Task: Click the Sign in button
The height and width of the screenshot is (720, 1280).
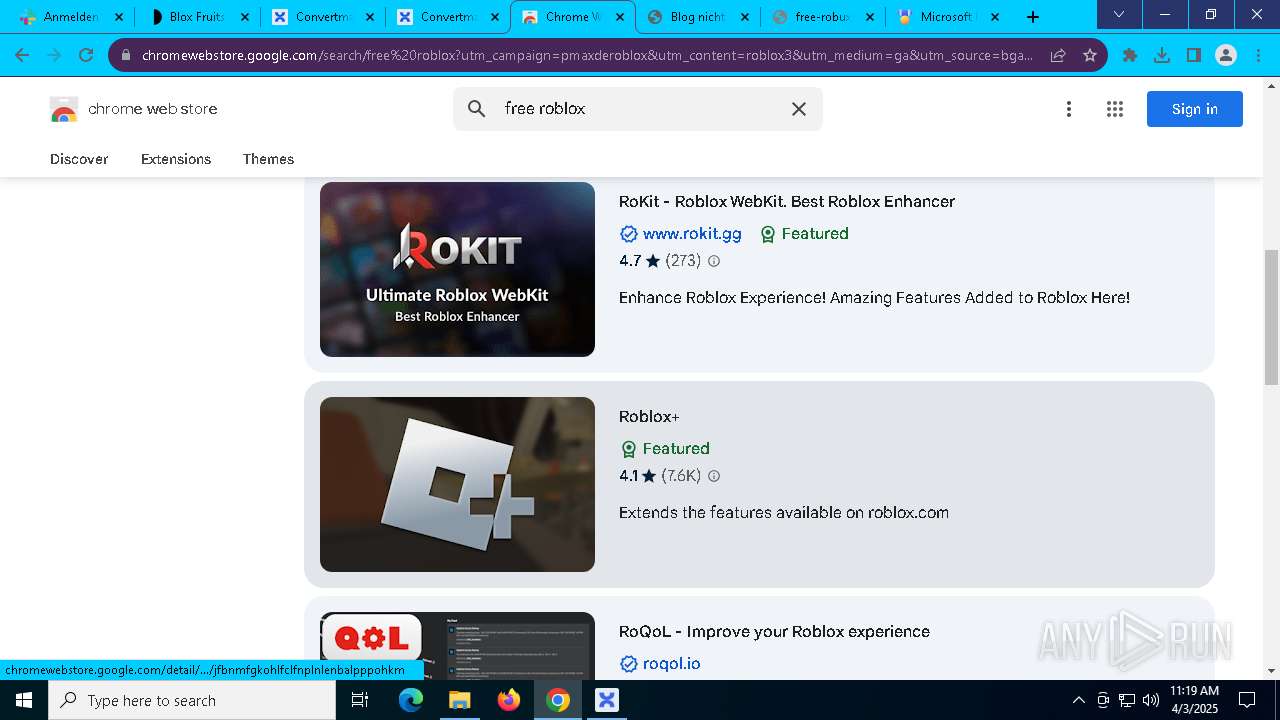Action: pos(1195,109)
